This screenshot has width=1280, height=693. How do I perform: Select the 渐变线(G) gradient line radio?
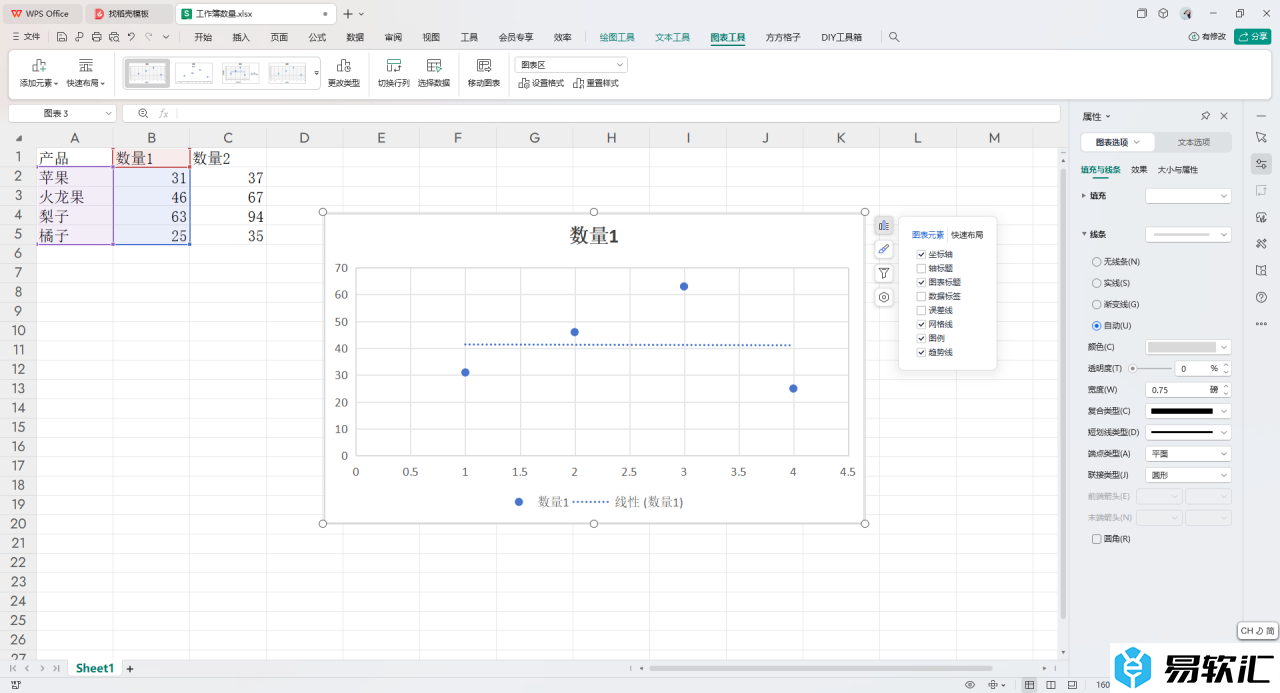click(x=1096, y=304)
